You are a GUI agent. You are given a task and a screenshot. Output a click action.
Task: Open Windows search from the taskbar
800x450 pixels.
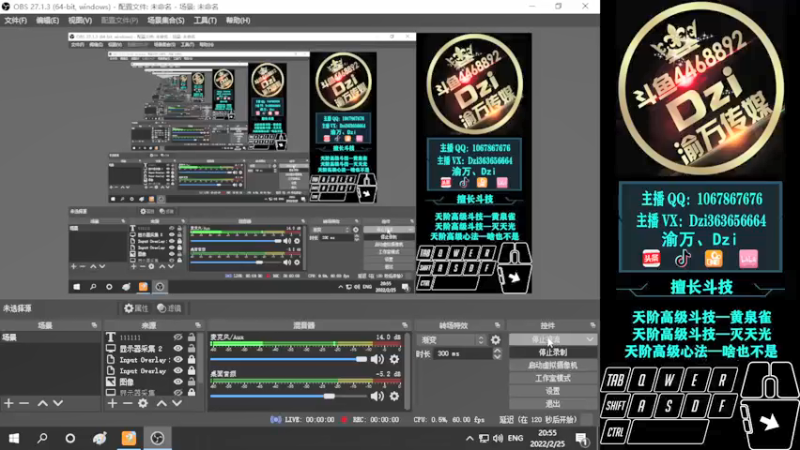tap(42, 438)
